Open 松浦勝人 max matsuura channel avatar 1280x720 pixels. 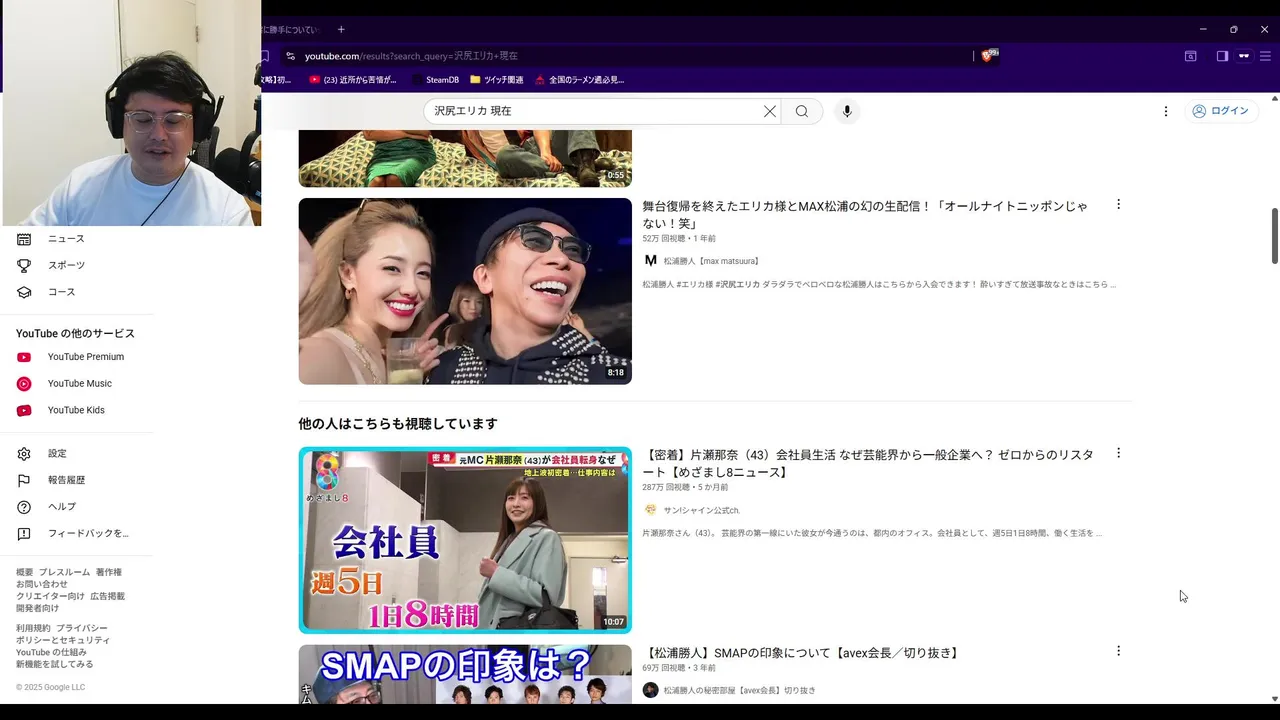click(651, 261)
